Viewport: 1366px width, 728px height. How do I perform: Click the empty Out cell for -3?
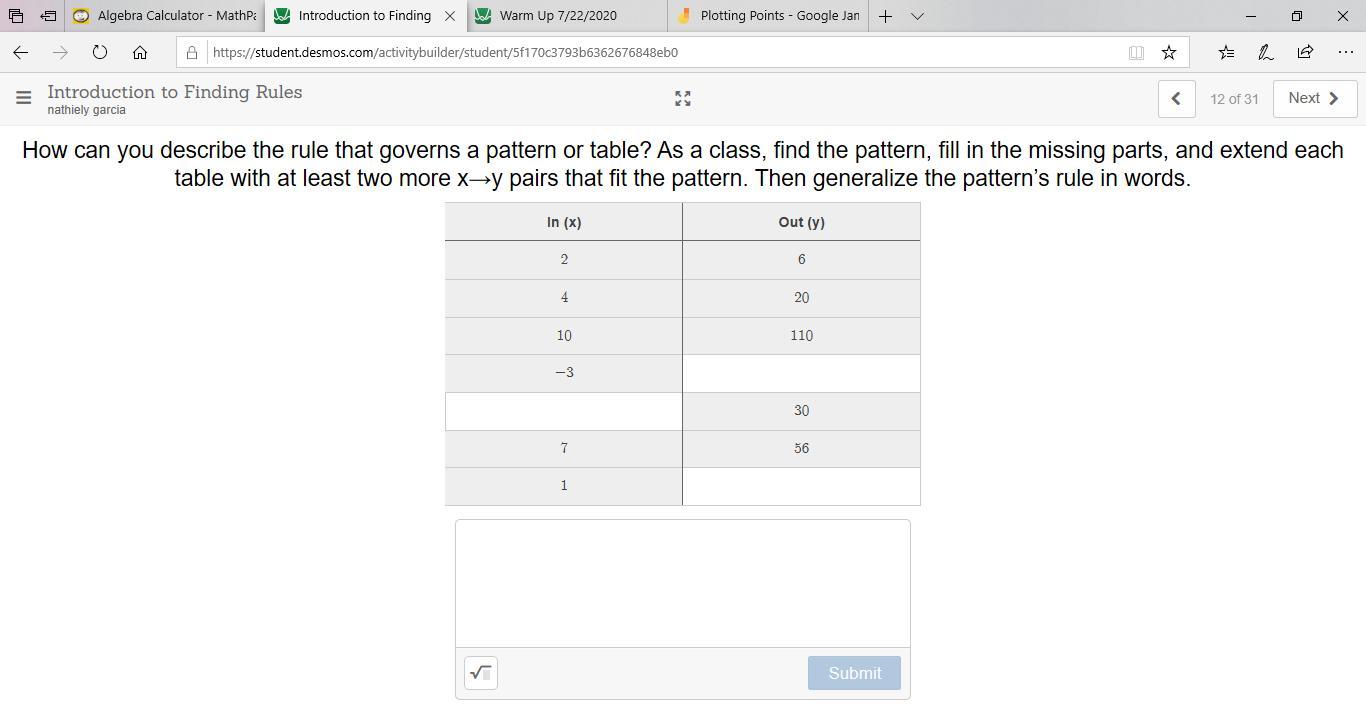click(801, 373)
